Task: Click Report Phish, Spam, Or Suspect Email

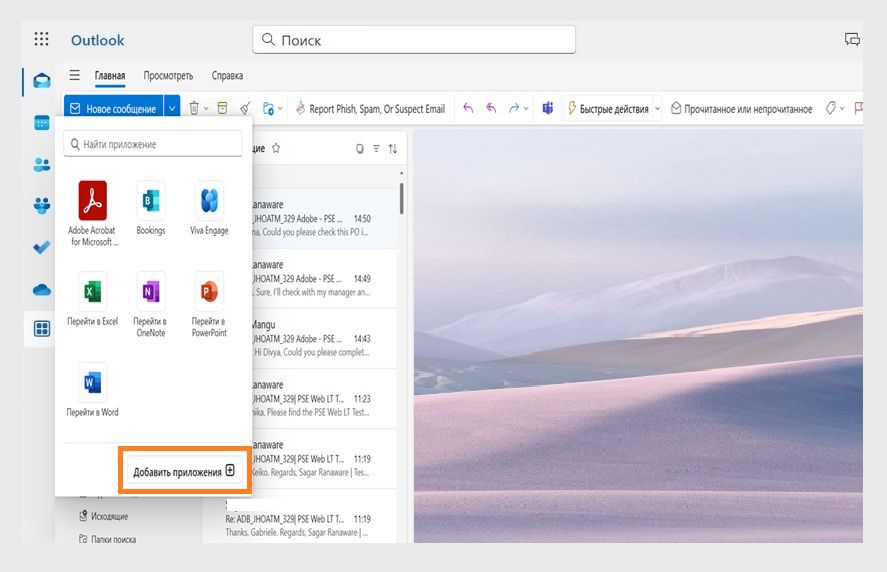Action: pos(370,109)
